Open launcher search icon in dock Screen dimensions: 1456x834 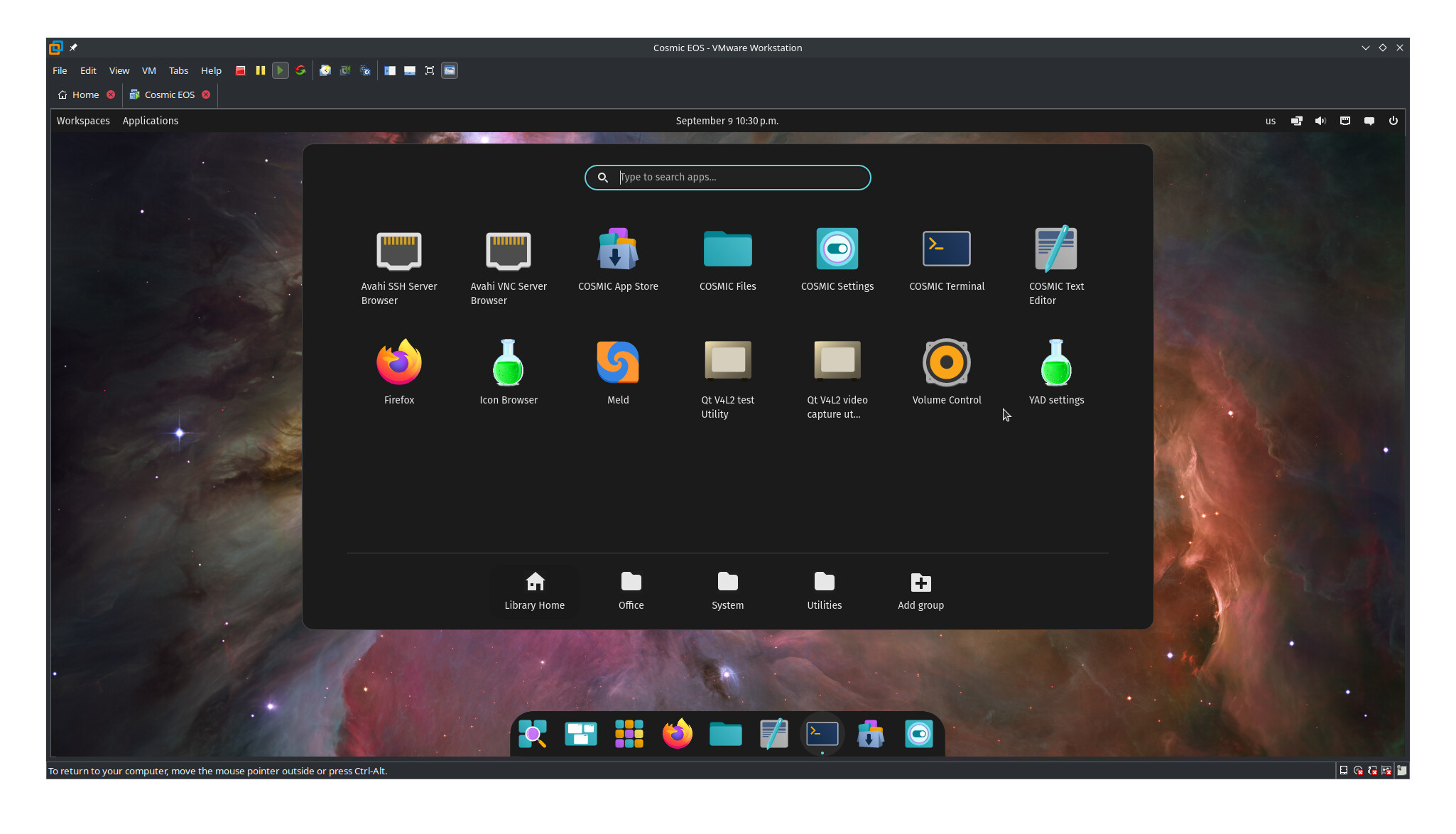[533, 734]
